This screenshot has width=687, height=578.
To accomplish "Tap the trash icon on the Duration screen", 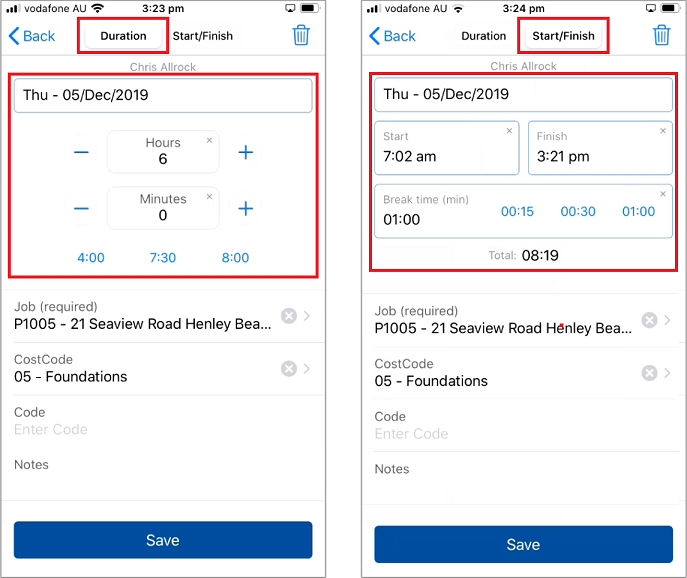I will pyautogui.click(x=301, y=36).
